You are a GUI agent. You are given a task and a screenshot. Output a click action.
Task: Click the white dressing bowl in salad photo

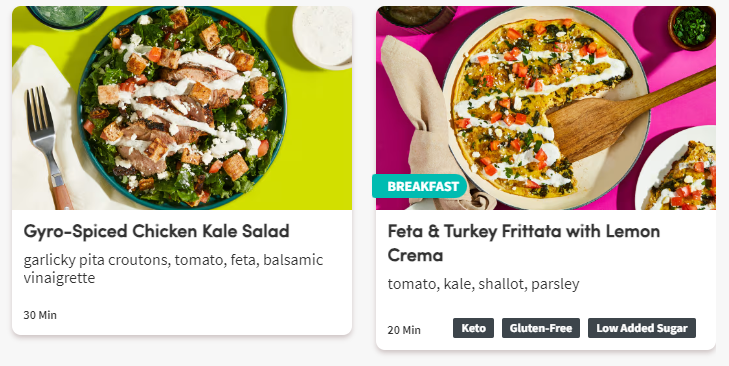pyautogui.click(x=322, y=37)
